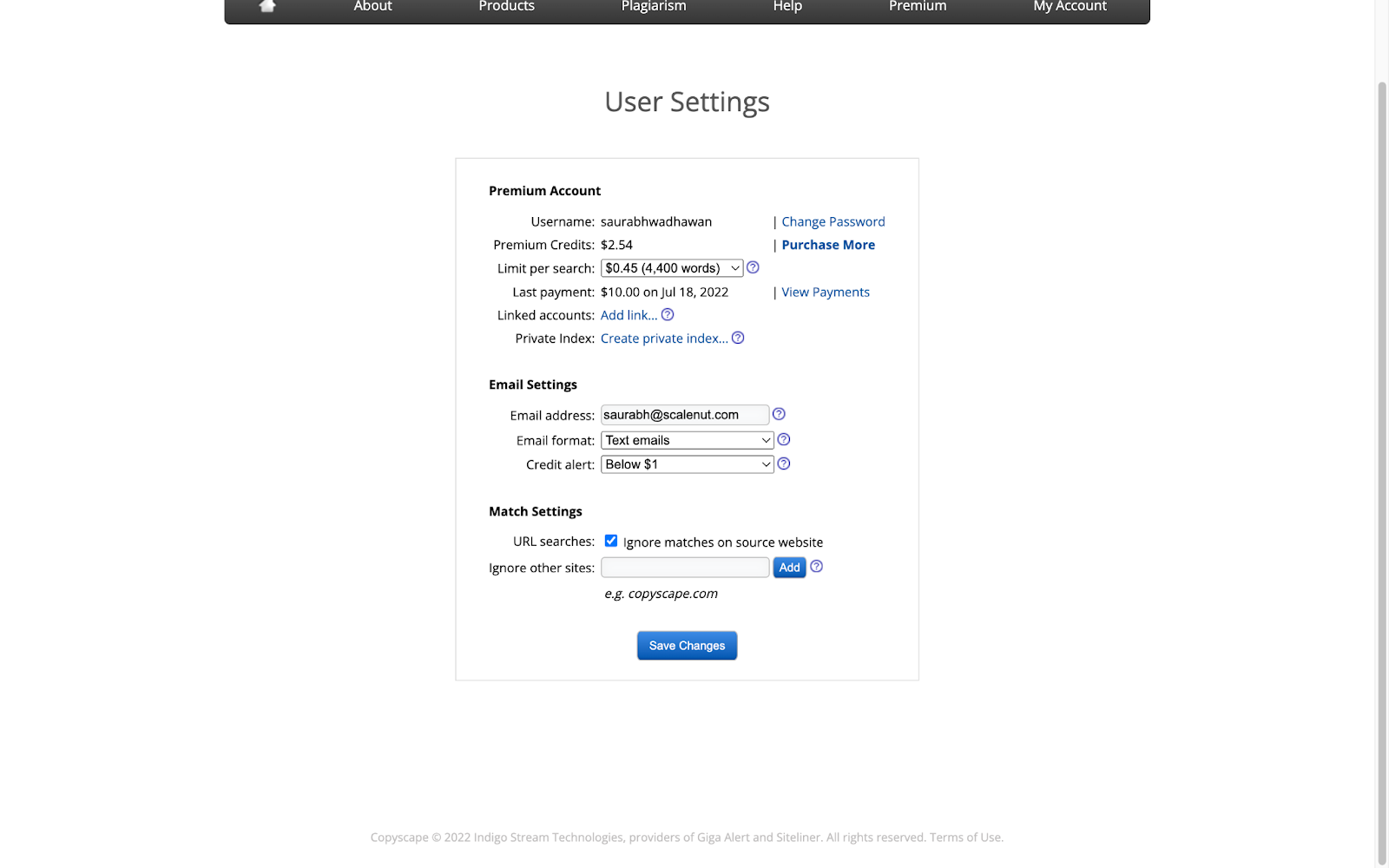The width and height of the screenshot is (1389, 868).
Task: Click the page vertical scrollbar
Action: [1382, 469]
